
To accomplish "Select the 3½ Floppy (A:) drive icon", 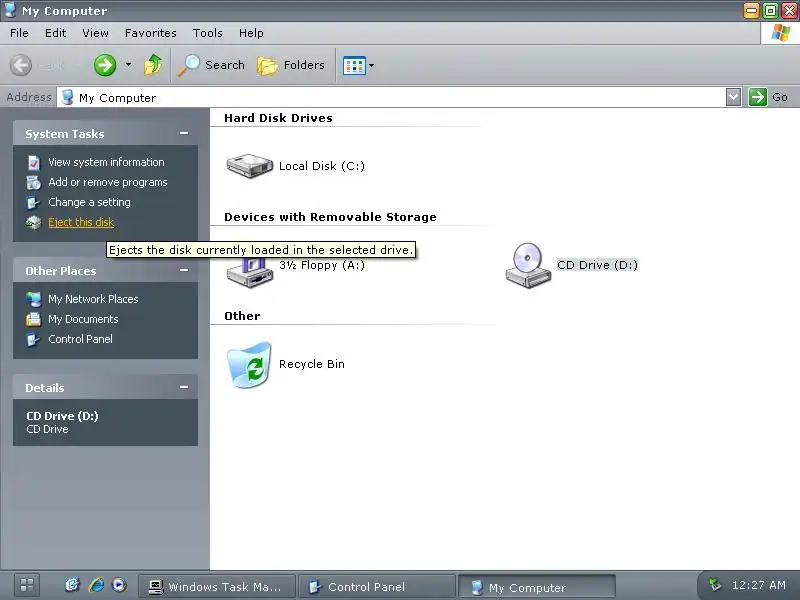I will click(249, 273).
